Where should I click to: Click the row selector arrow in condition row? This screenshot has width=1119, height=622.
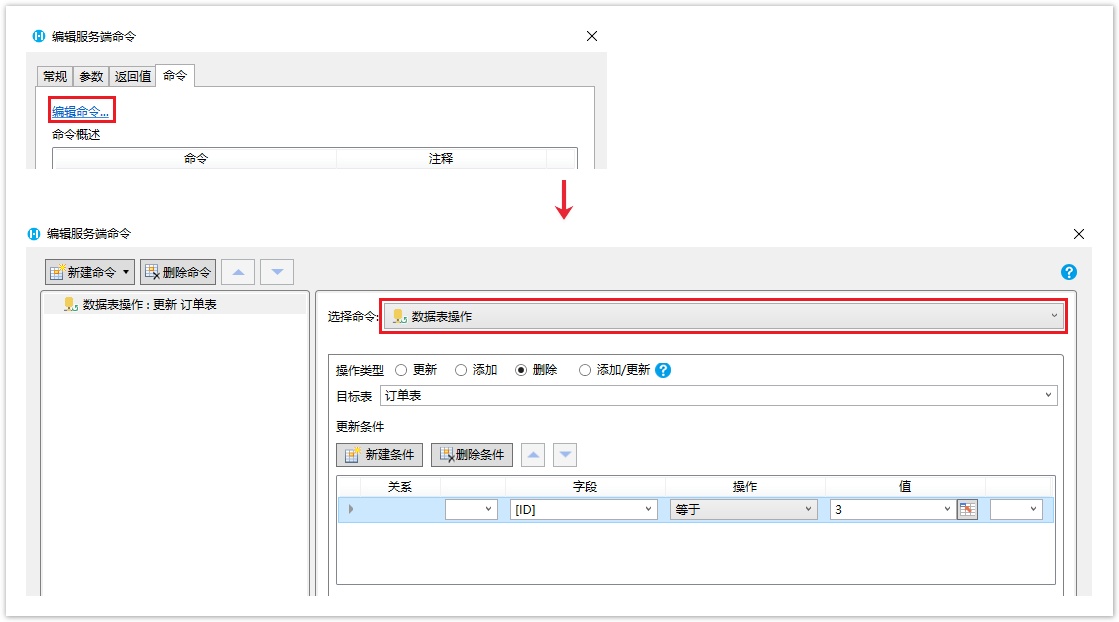tap(350, 509)
